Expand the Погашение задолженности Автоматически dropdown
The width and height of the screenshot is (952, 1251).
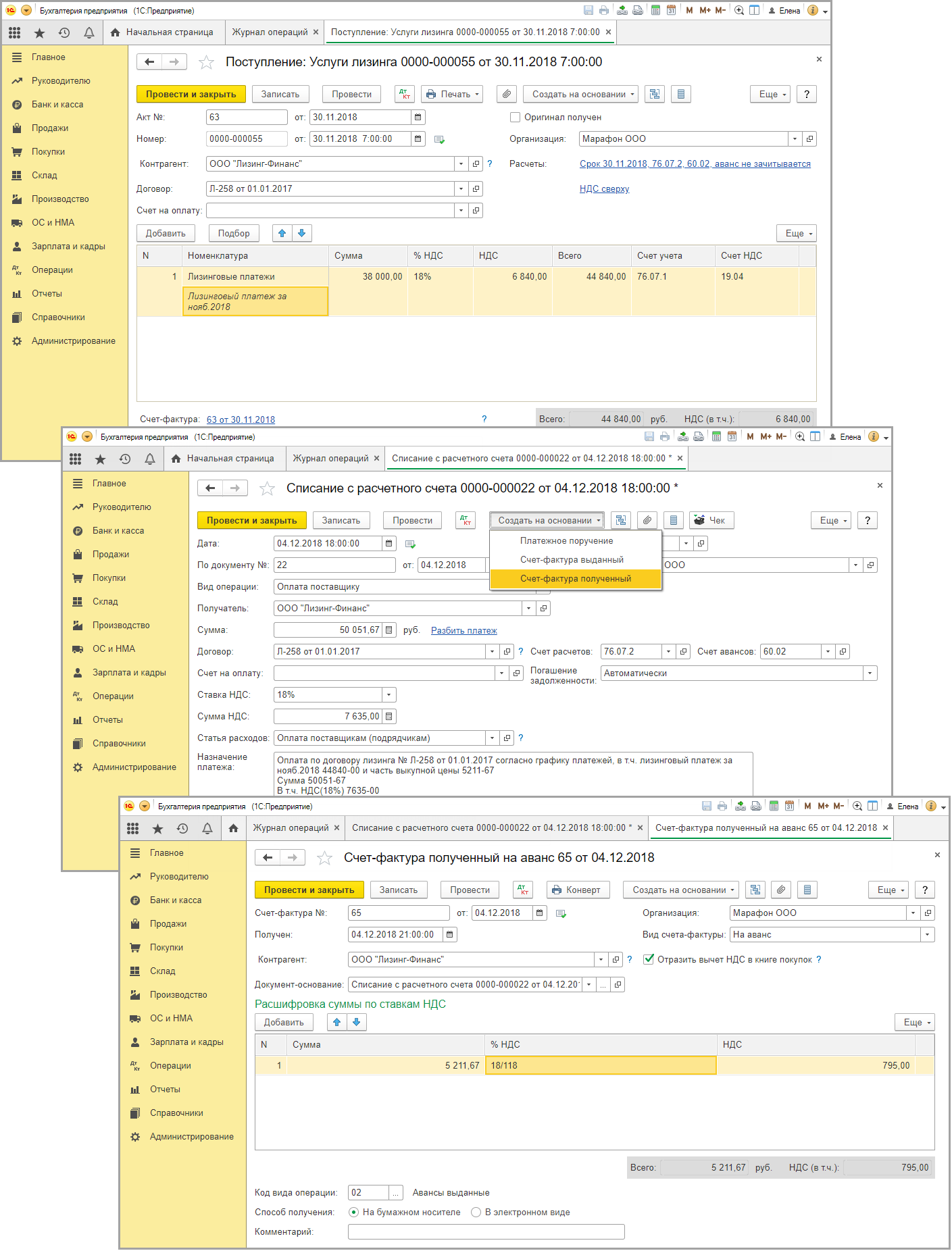(x=870, y=673)
